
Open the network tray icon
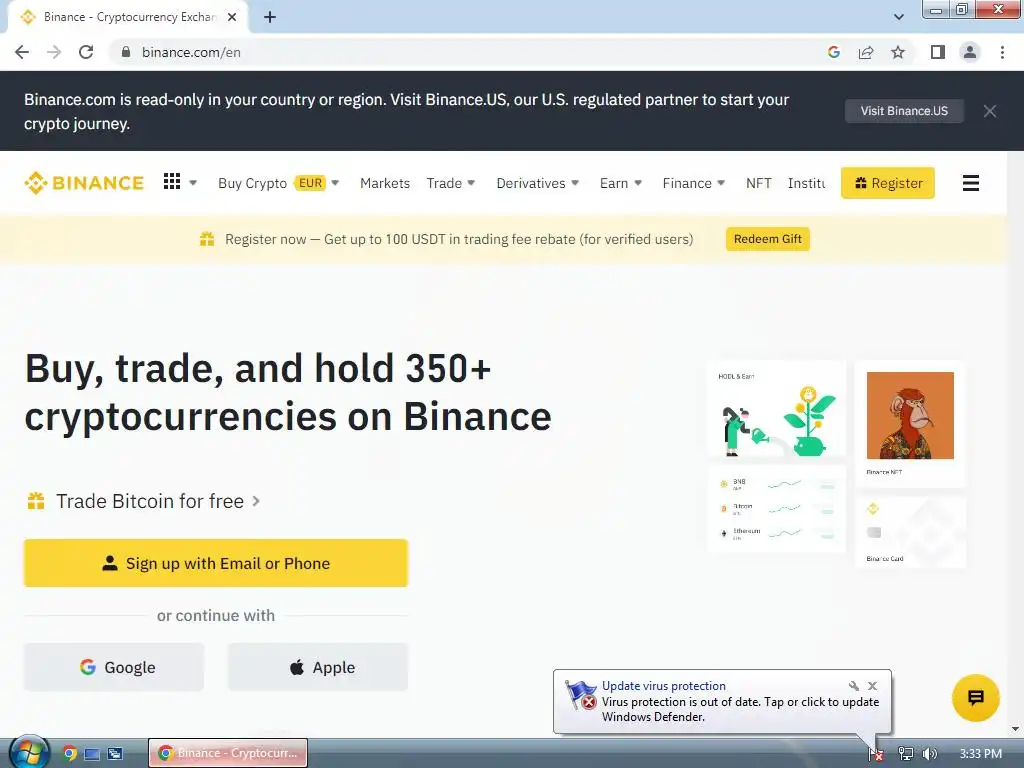pyautogui.click(x=905, y=754)
